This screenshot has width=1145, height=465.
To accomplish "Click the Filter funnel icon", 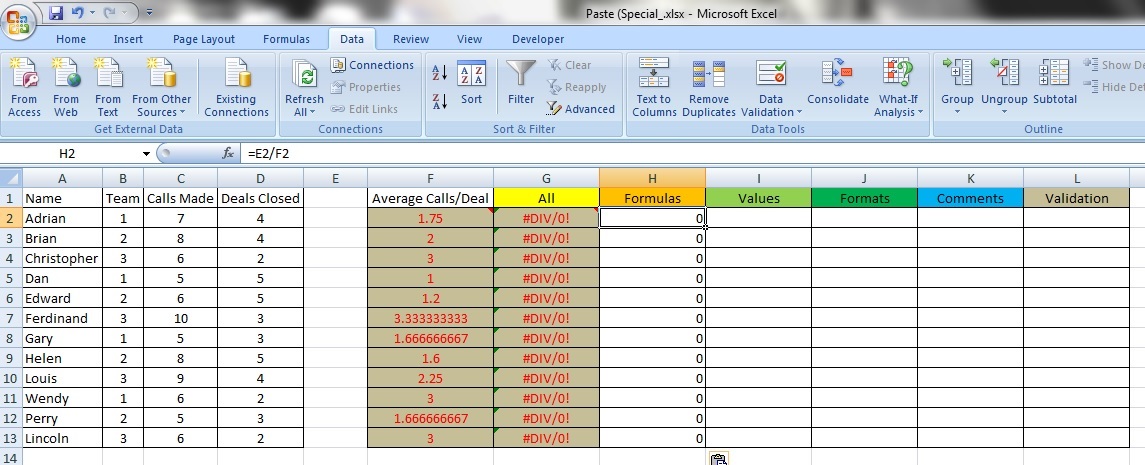I will (520, 75).
